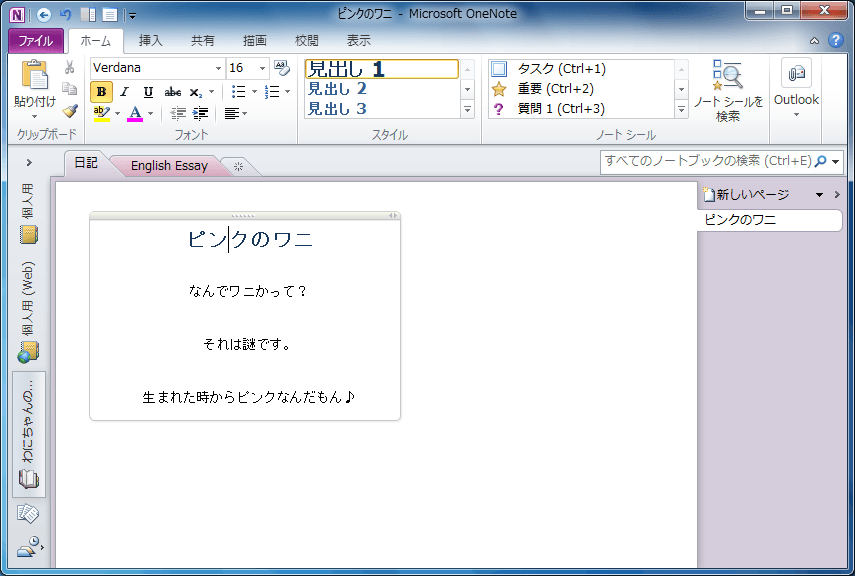
Task: Switch to the 描画 ribbon tab
Action: (x=255, y=40)
